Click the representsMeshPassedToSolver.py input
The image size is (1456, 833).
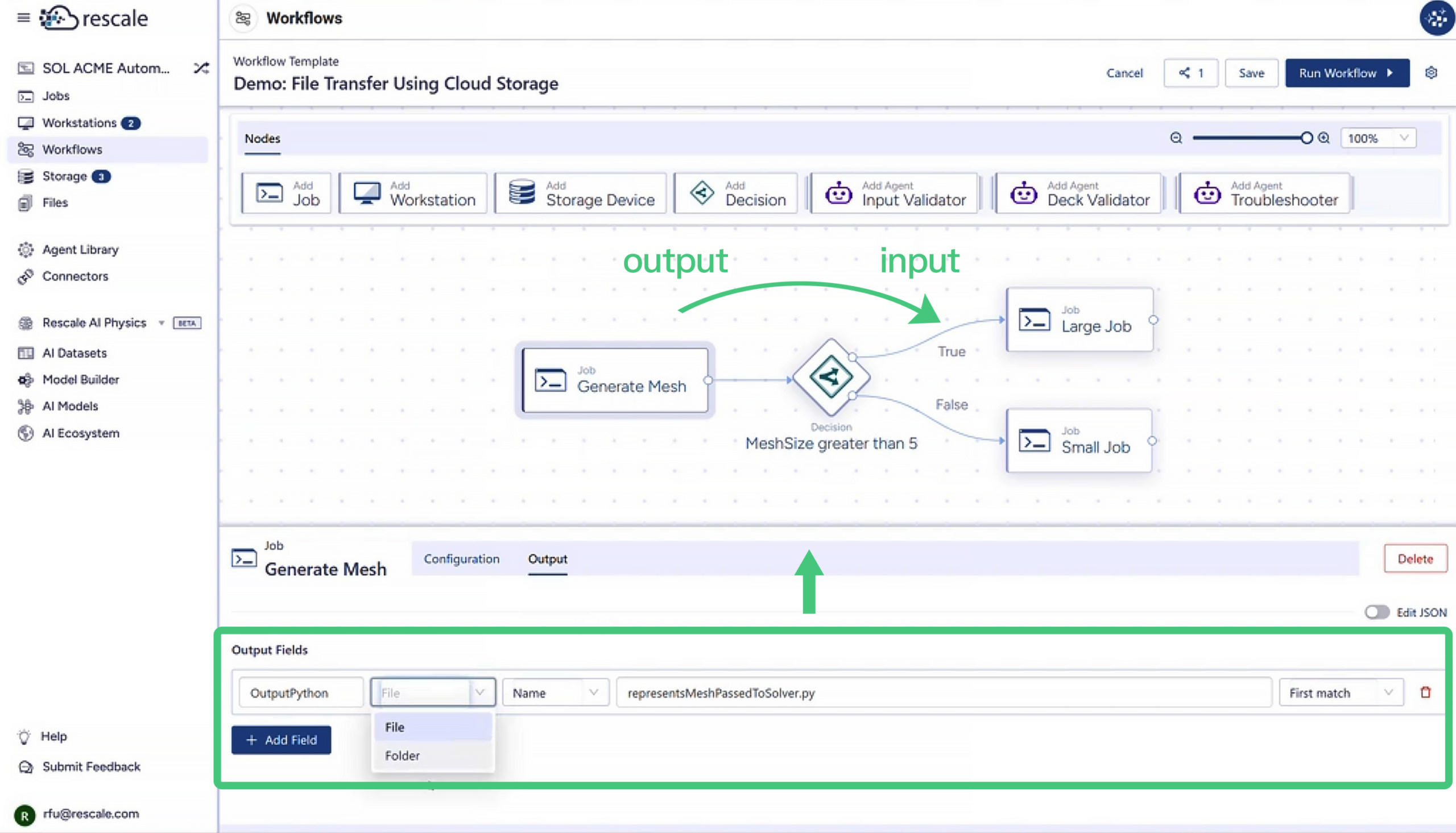coord(944,693)
